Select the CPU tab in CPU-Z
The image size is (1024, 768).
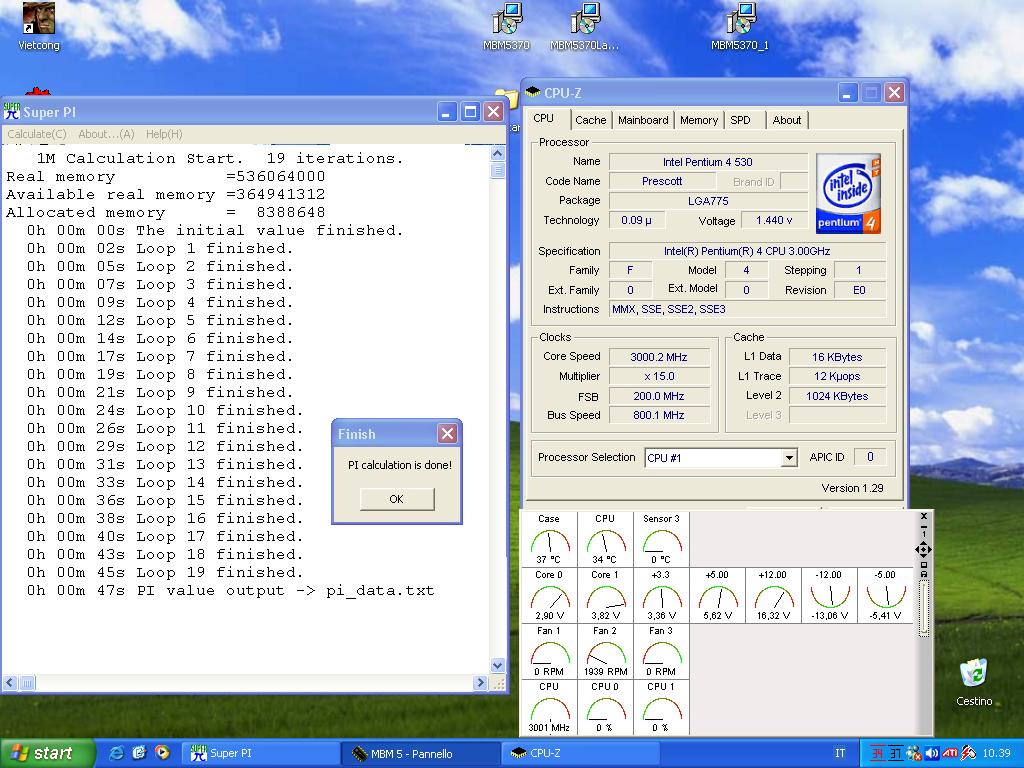pos(544,118)
